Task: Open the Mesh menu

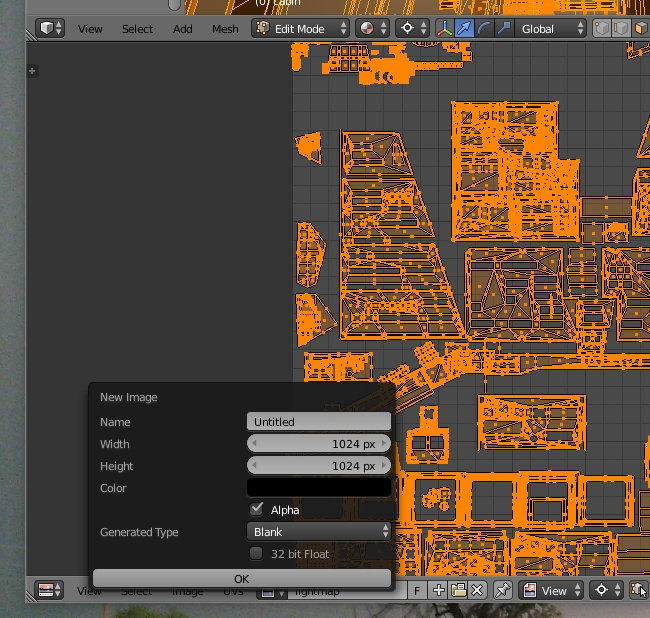Action: click(x=225, y=29)
